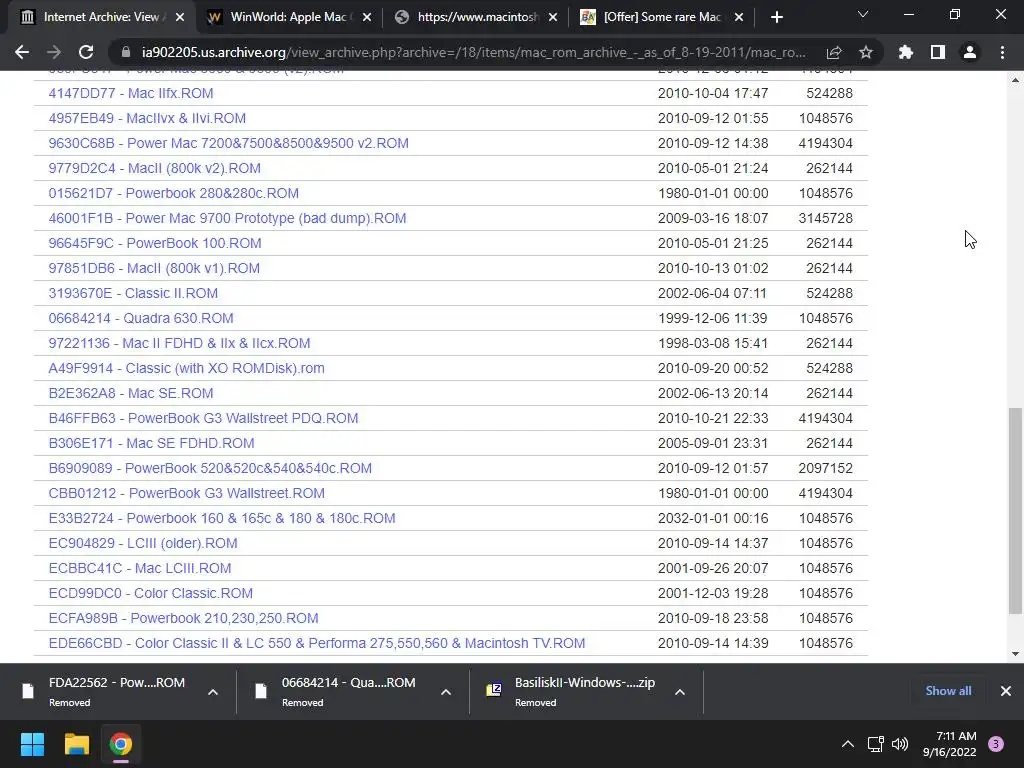Close the downloads bar
This screenshot has height=768, width=1024.
pyautogui.click(x=1006, y=691)
